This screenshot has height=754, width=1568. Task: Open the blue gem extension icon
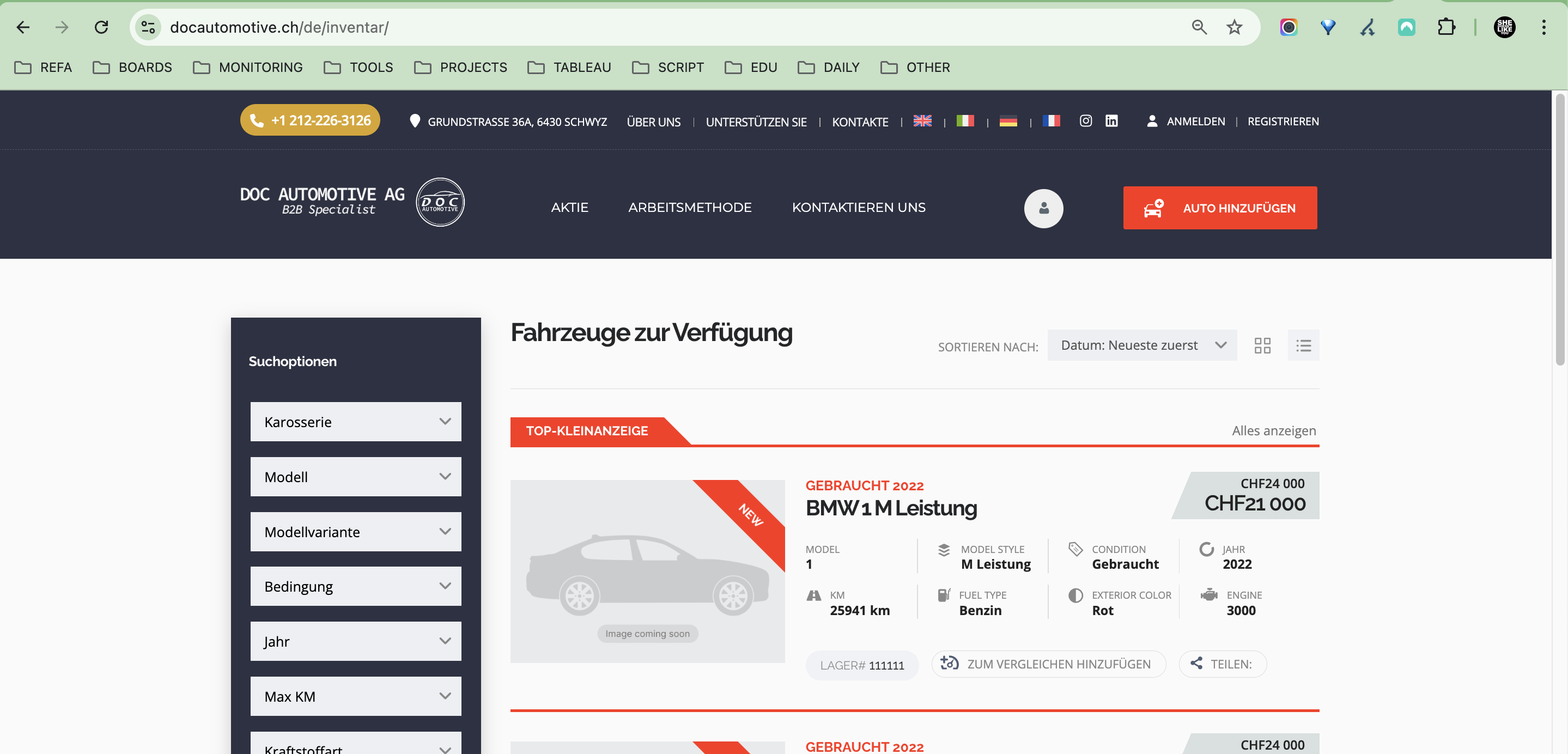pyautogui.click(x=1328, y=27)
